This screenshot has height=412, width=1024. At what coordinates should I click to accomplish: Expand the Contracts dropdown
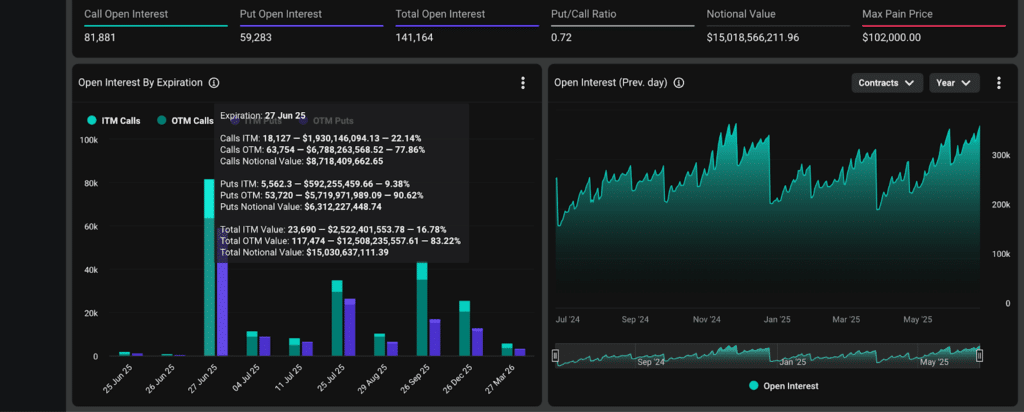click(x=887, y=83)
